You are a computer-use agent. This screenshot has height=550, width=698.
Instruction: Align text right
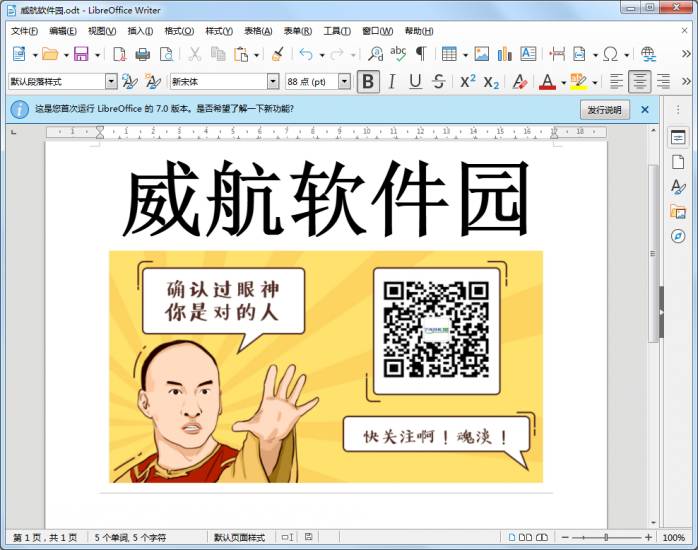[x=663, y=82]
